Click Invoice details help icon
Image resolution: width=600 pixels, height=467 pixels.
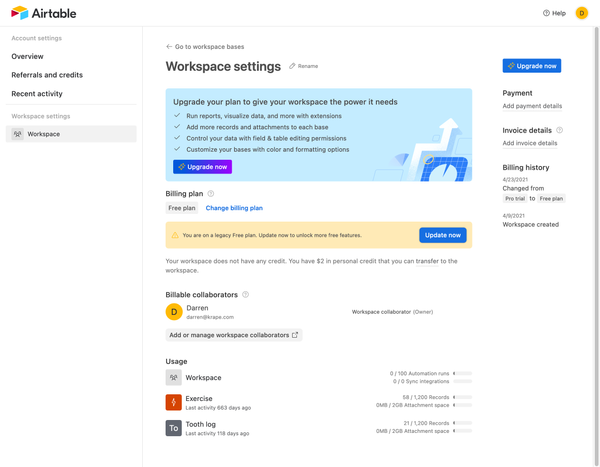click(559, 130)
